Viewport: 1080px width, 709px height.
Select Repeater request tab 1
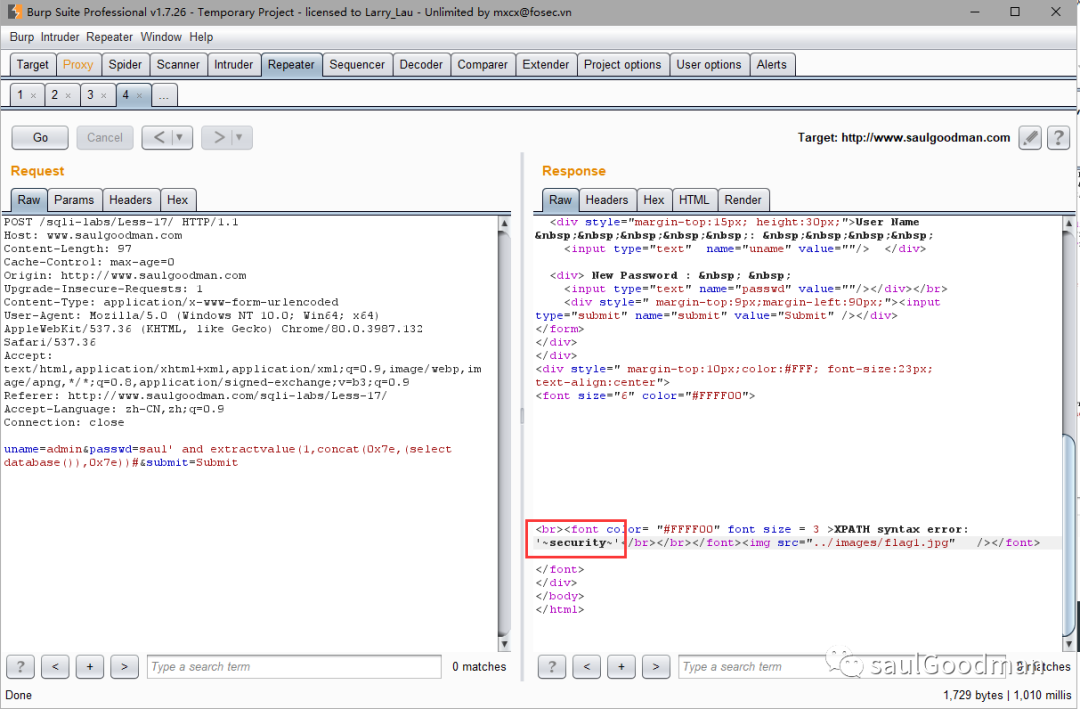point(21,95)
